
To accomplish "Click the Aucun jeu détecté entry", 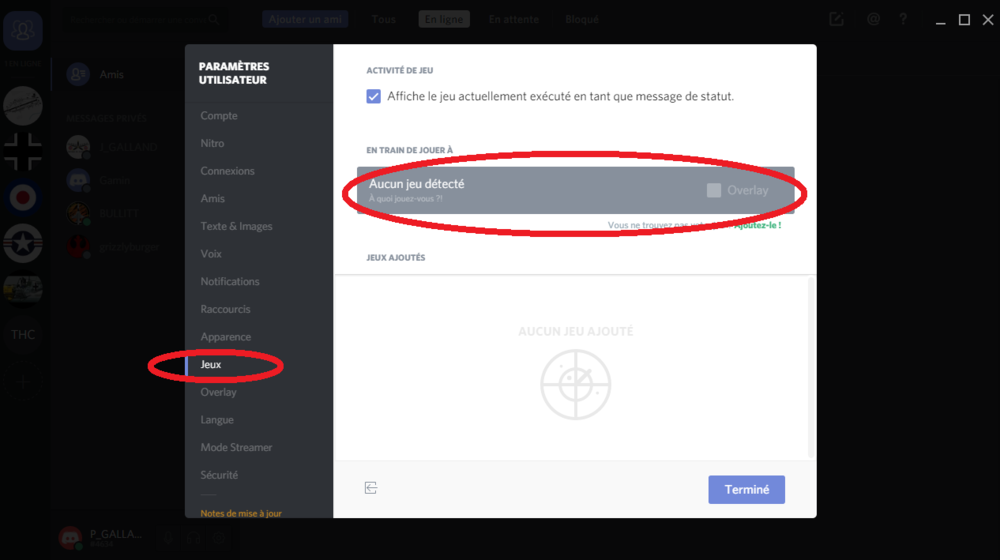I will point(575,190).
